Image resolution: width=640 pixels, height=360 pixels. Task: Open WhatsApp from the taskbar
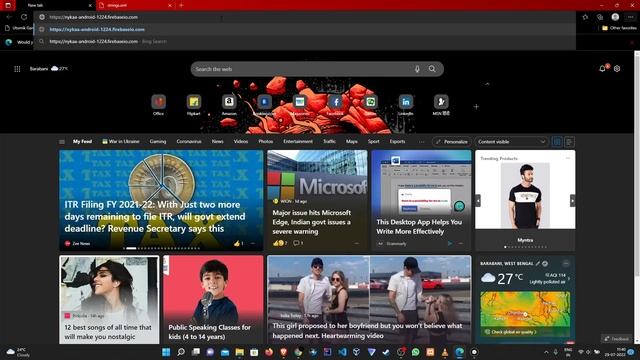pos(416,352)
